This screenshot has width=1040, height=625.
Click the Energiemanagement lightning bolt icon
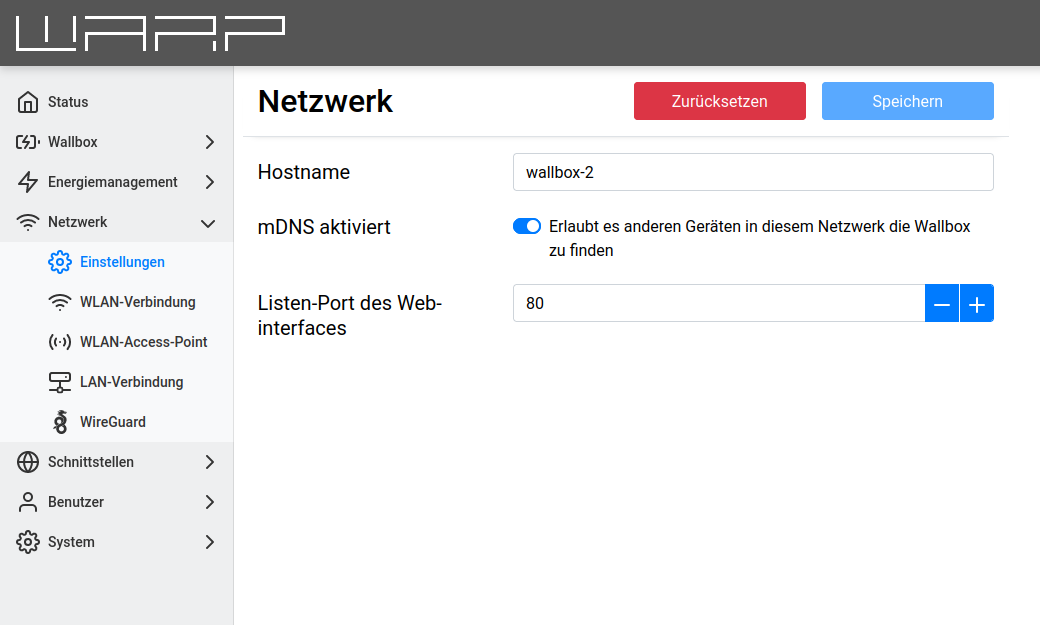(28, 182)
